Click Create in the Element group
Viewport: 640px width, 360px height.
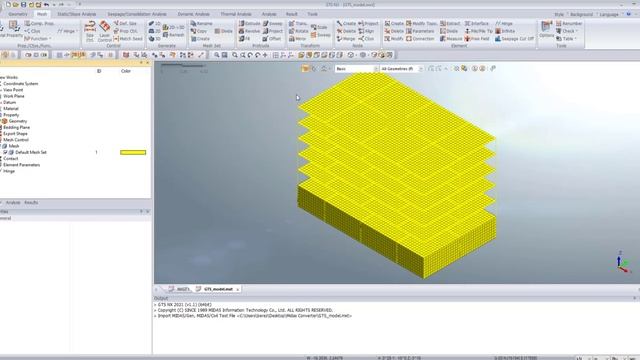pos(394,24)
